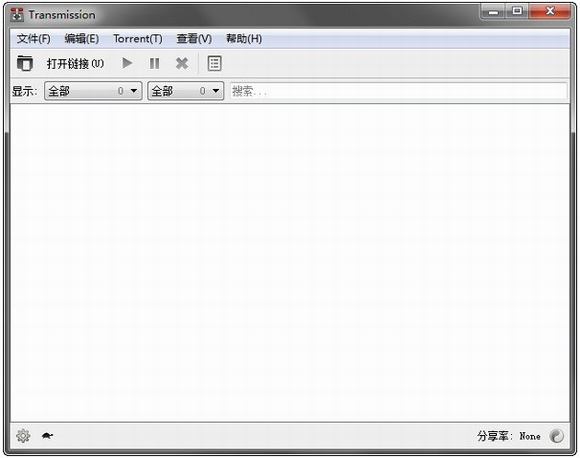Click inside the 搜索 search field
Screen dimensions: 580x458
(x=398, y=91)
